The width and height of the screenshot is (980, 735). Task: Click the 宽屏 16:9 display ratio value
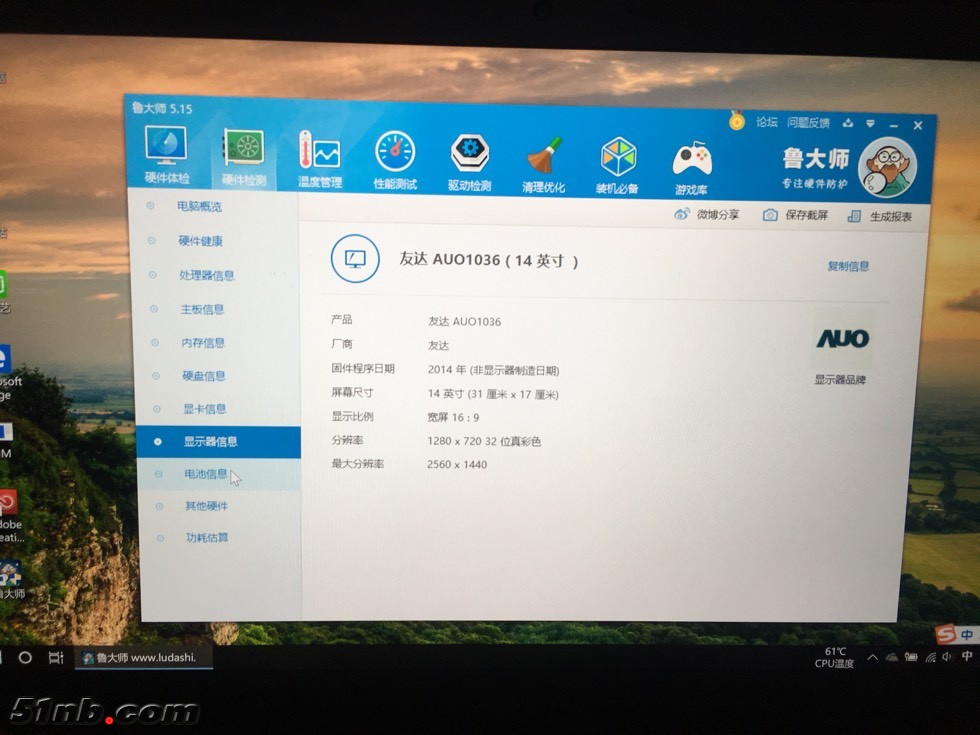453,418
